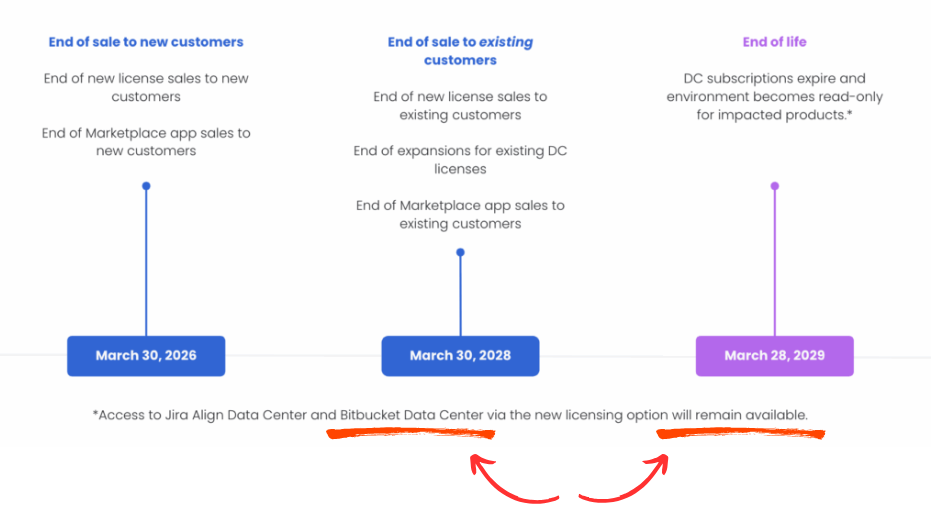Screen dimensions: 931x519
Task: Select the blue dot above March 30, 2026
Action: point(146,186)
